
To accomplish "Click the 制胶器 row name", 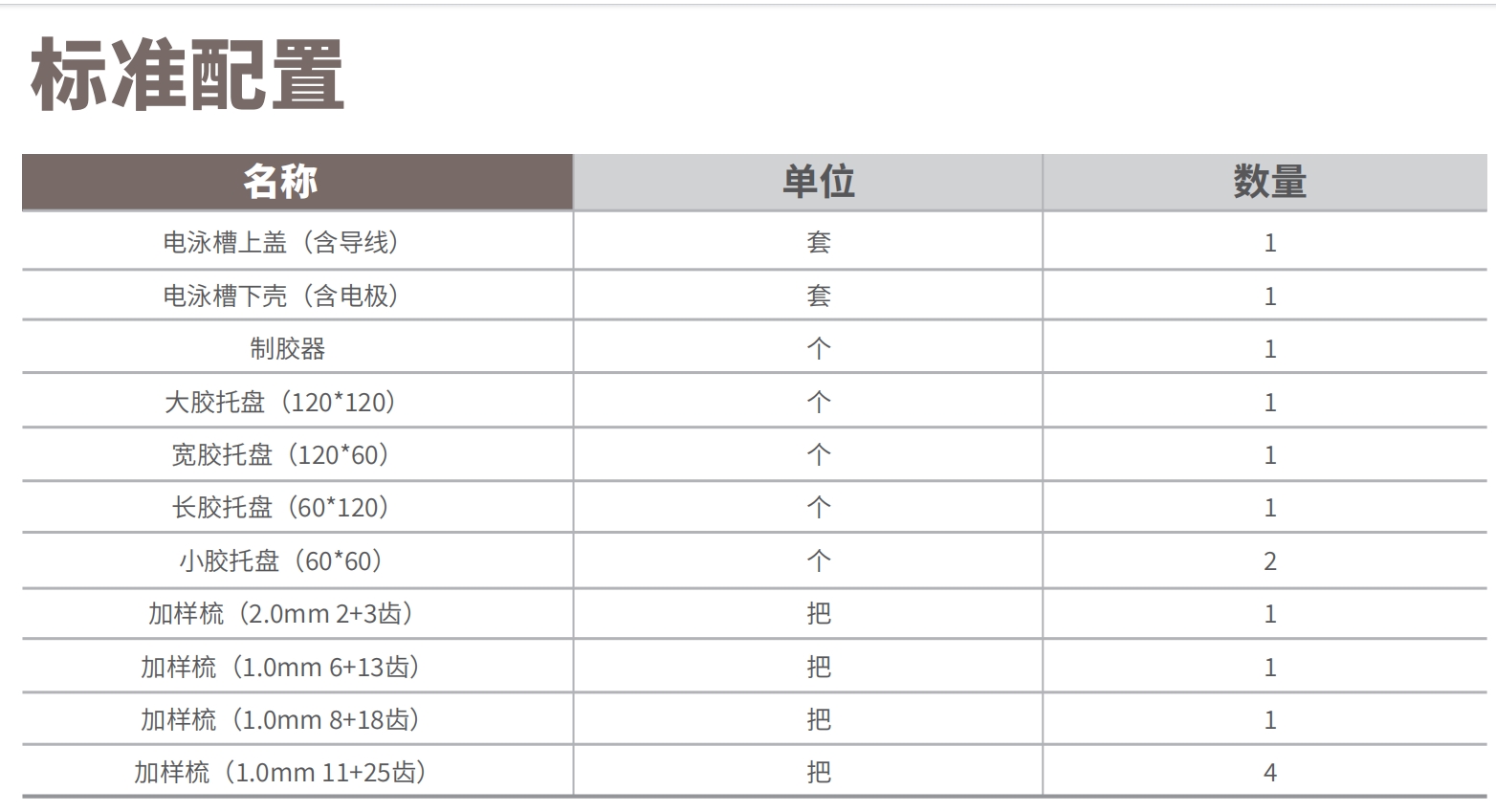I will [x=287, y=349].
